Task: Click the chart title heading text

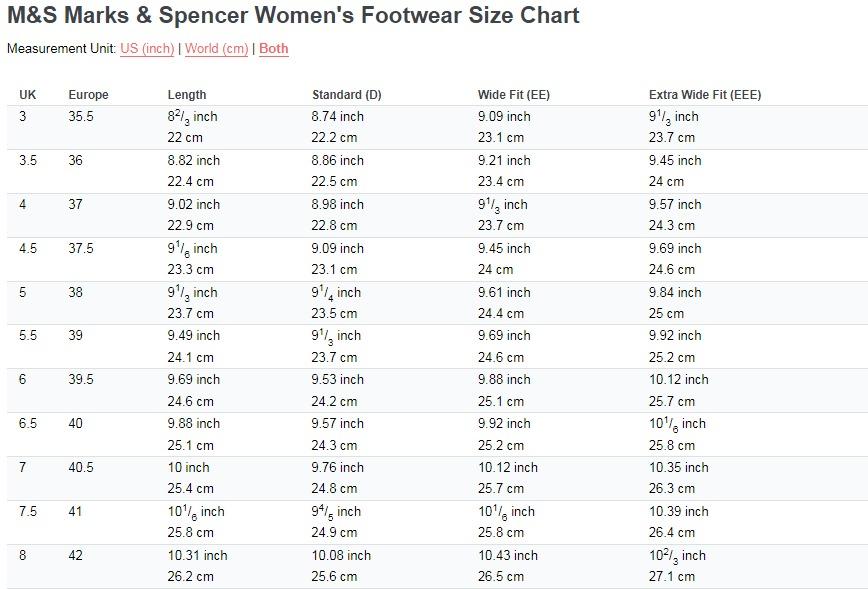Action: [x=293, y=15]
